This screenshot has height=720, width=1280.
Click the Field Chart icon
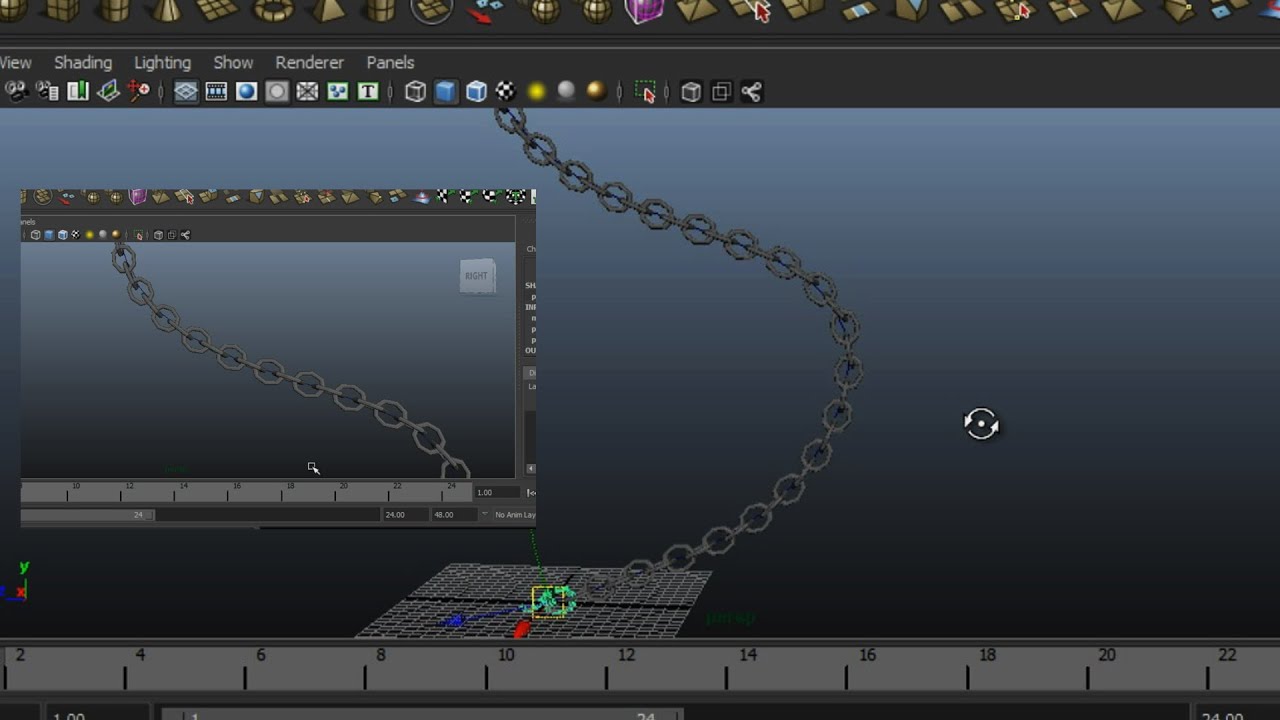click(307, 92)
